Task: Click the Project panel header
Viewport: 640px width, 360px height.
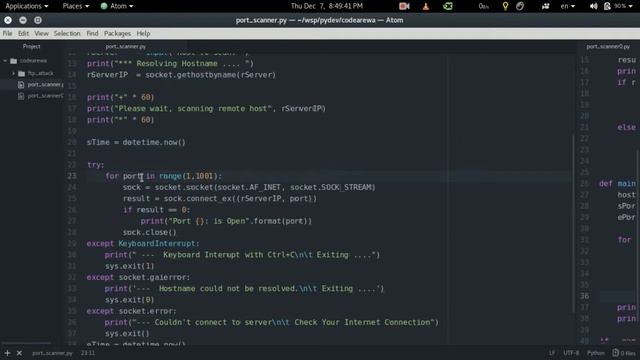Action: tap(31, 47)
